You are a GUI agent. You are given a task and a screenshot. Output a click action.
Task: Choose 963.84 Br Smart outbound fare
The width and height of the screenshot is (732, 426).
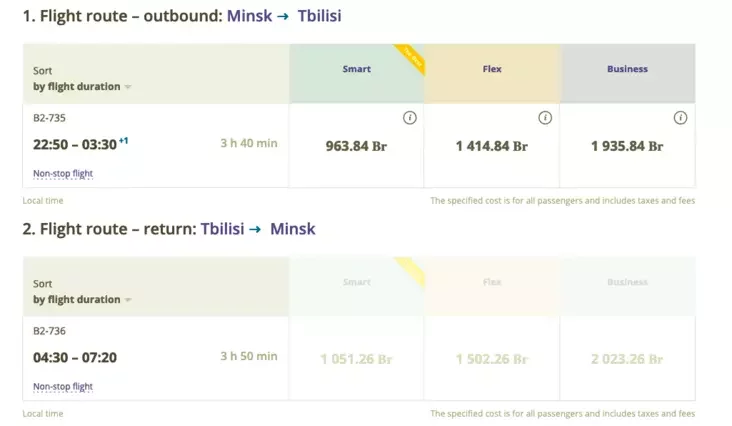coord(356,146)
